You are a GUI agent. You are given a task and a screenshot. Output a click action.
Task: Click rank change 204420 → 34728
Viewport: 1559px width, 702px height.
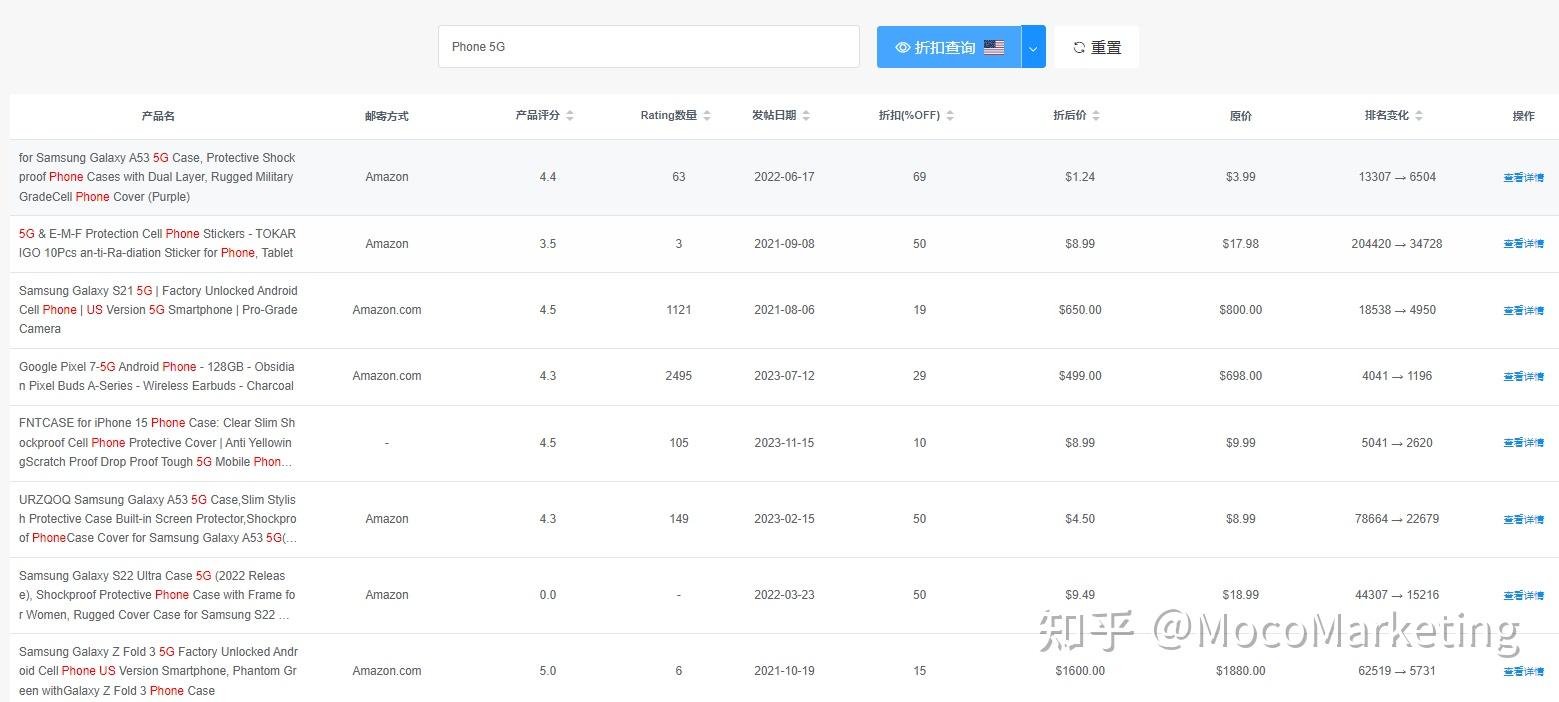coord(1397,244)
